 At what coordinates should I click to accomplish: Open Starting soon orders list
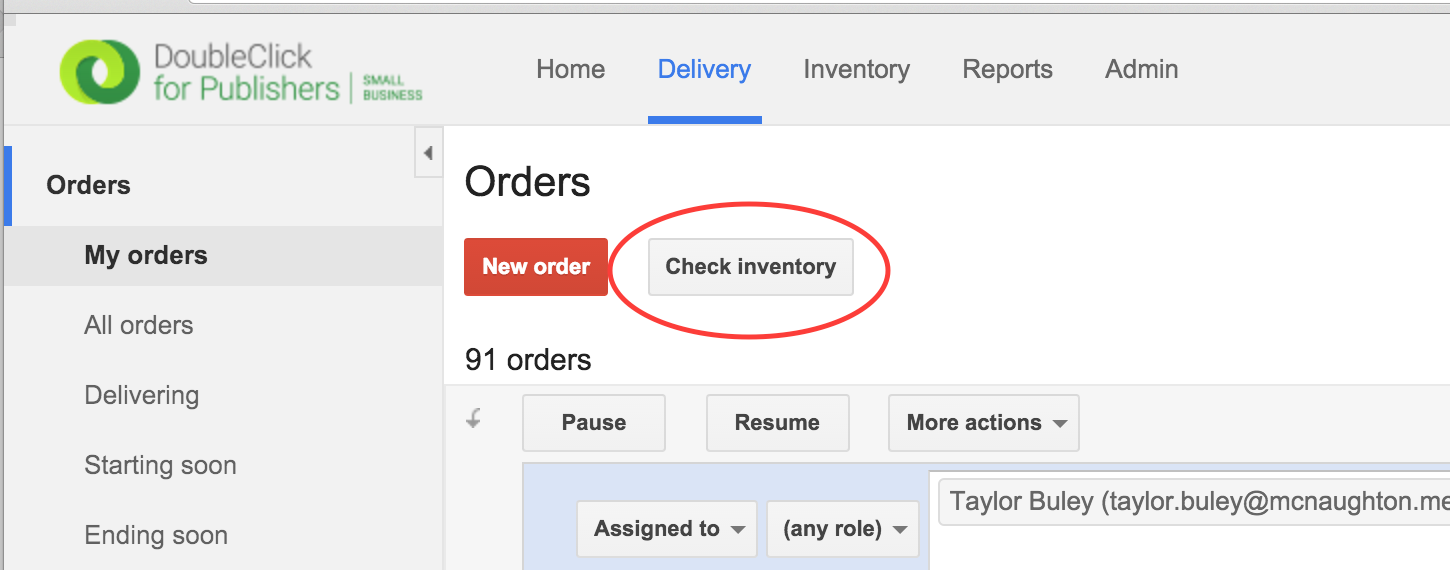tap(160, 465)
